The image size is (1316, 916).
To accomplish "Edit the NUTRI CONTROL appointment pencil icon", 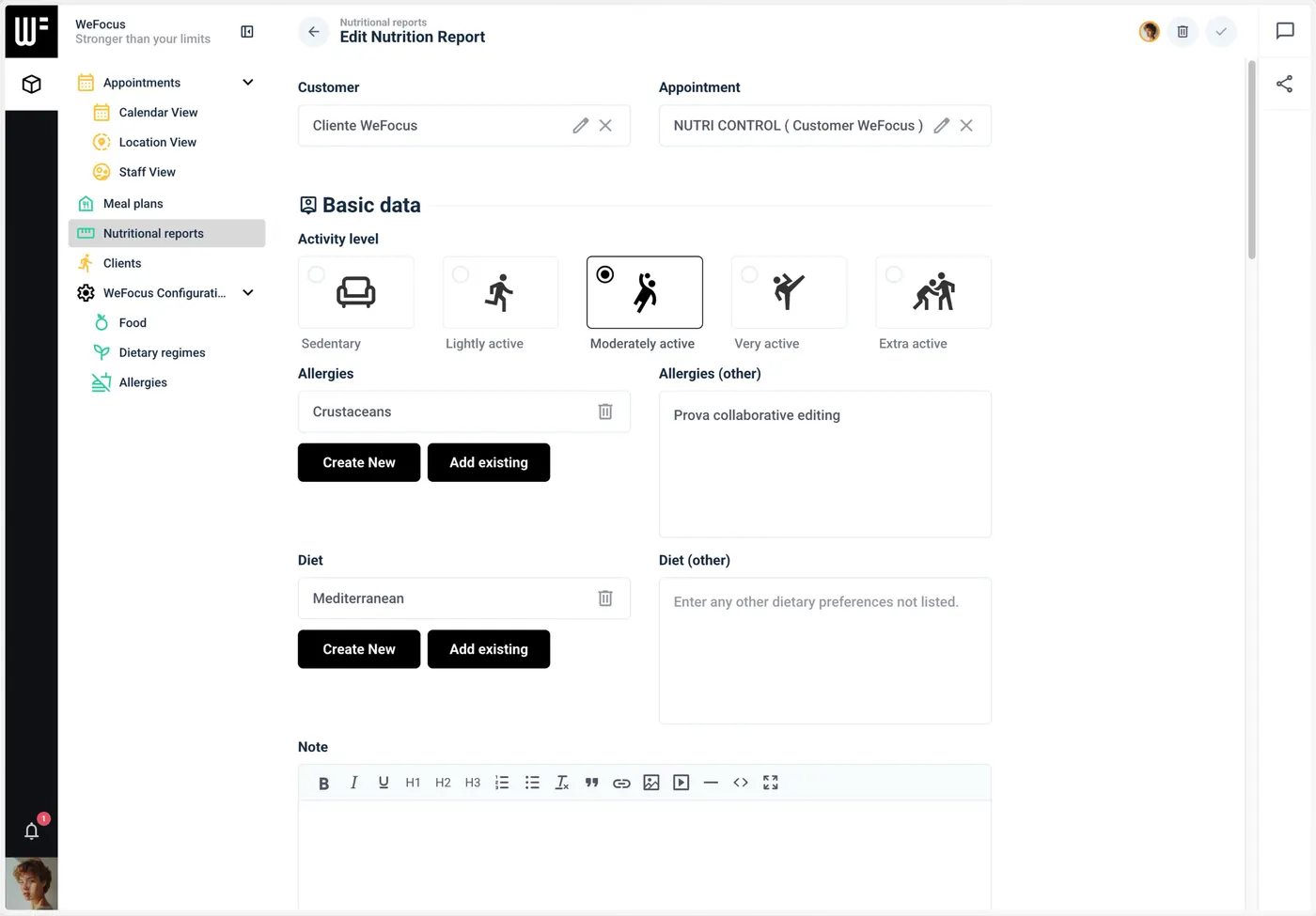I will (x=942, y=126).
